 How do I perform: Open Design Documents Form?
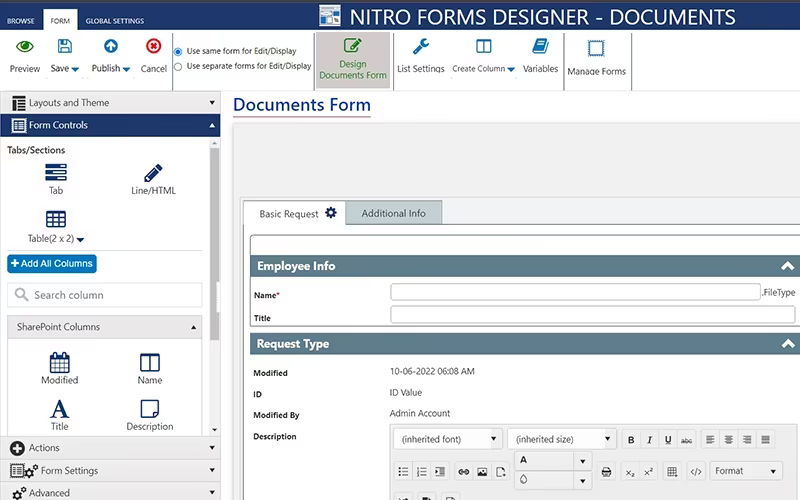pos(353,60)
